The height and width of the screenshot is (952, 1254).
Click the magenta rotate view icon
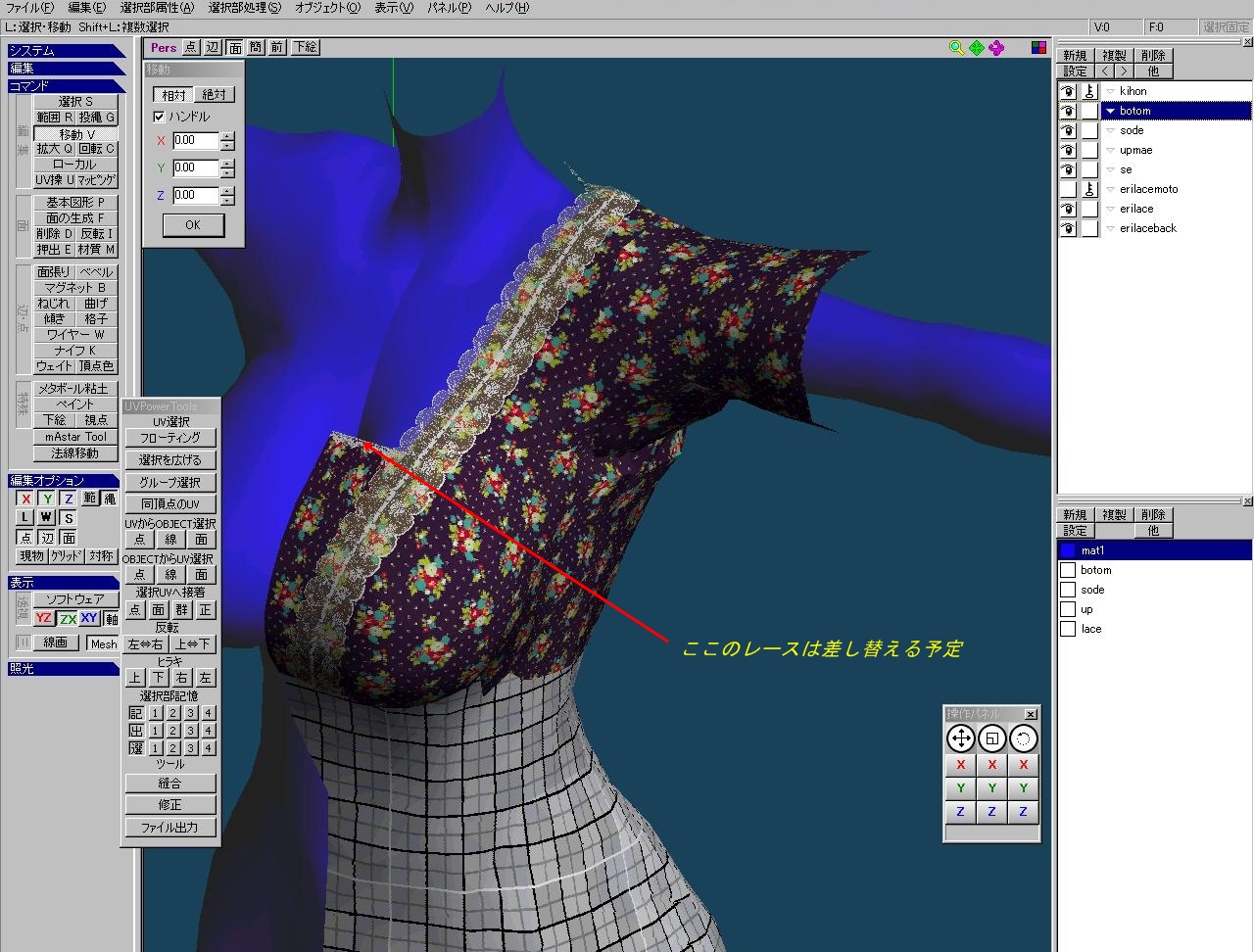pos(996,47)
